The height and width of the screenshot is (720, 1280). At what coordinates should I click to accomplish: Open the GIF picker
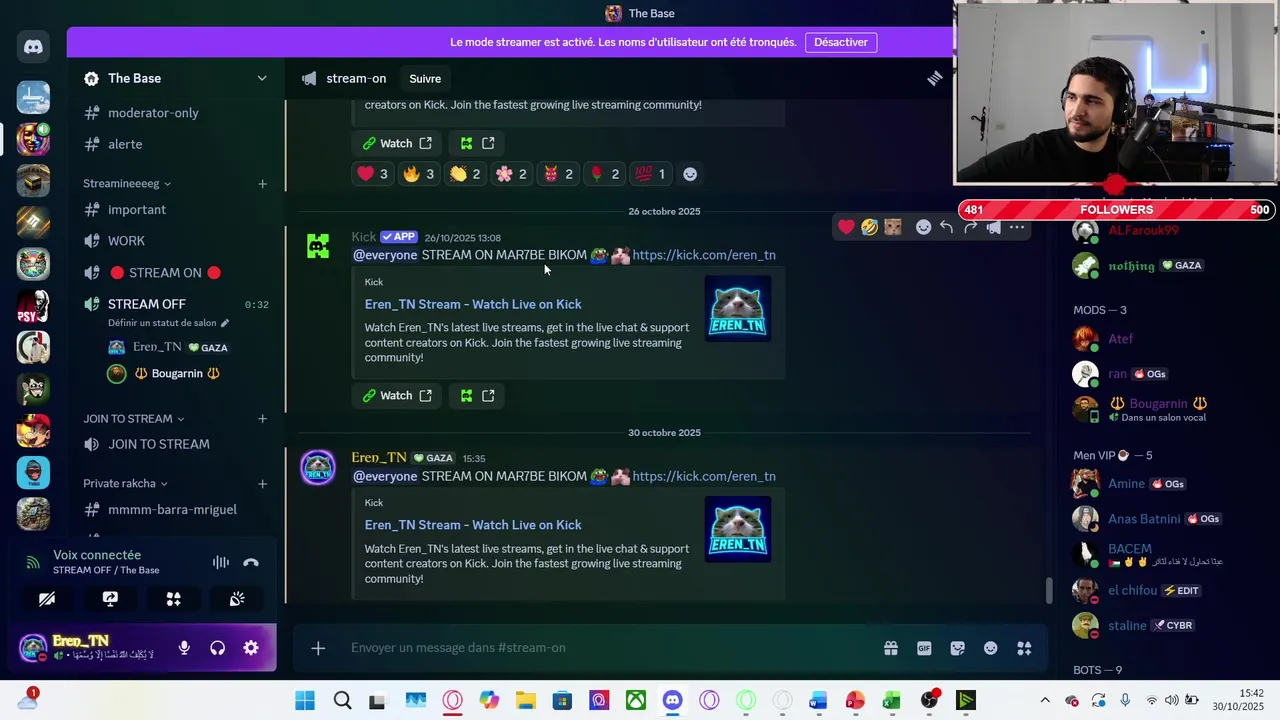(x=924, y=648)
